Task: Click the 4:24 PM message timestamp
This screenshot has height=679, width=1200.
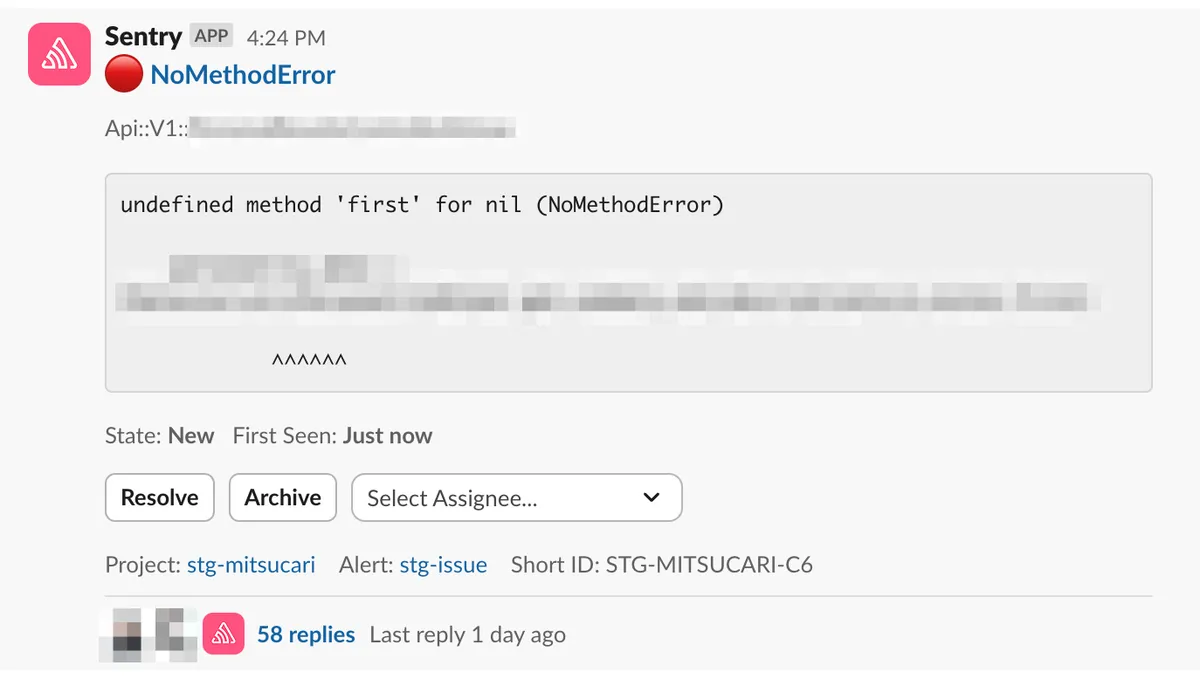Action: pyautogui.click(x=286, y=38)
